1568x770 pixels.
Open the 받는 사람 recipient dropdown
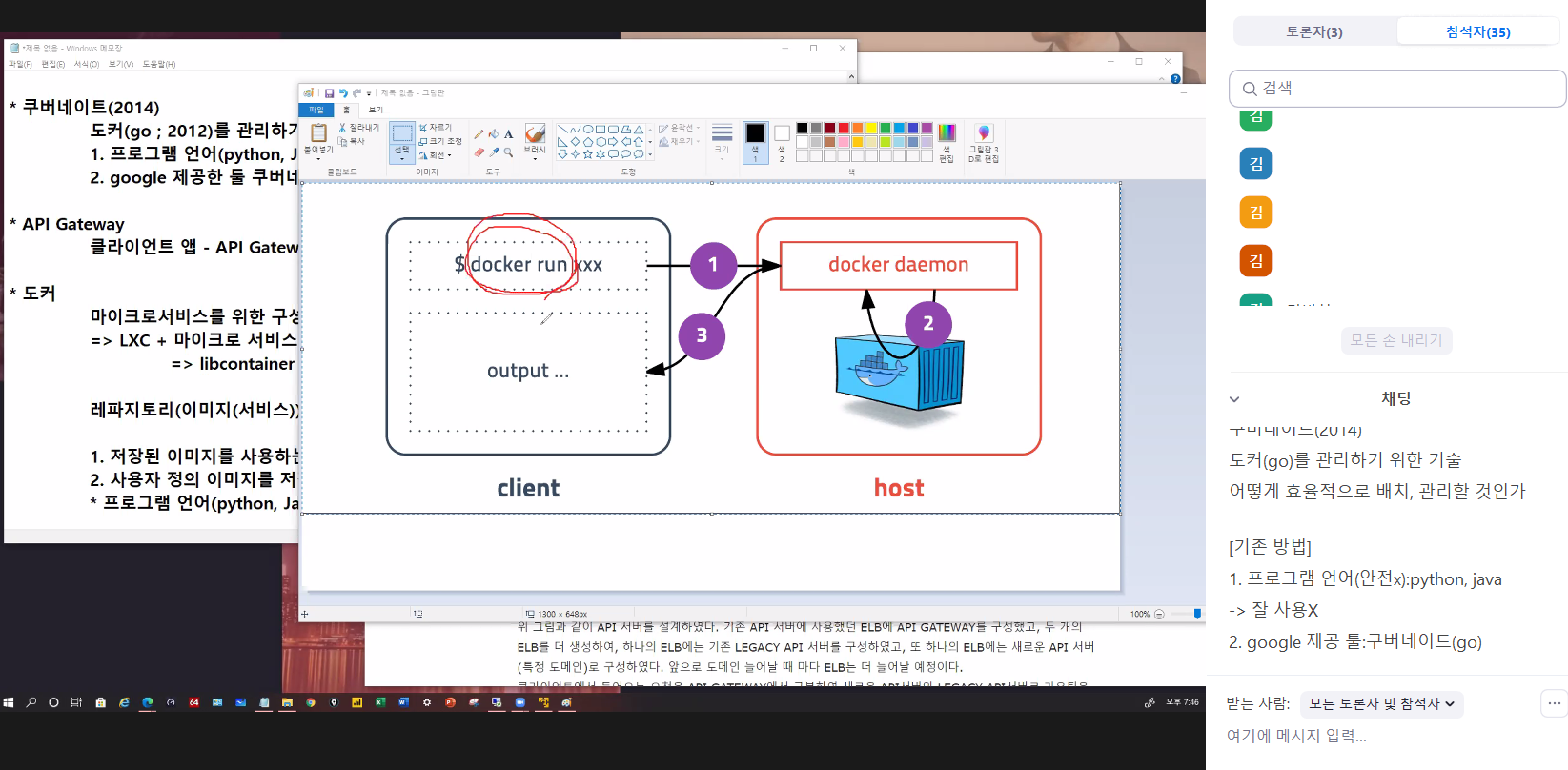[1381, 704]
